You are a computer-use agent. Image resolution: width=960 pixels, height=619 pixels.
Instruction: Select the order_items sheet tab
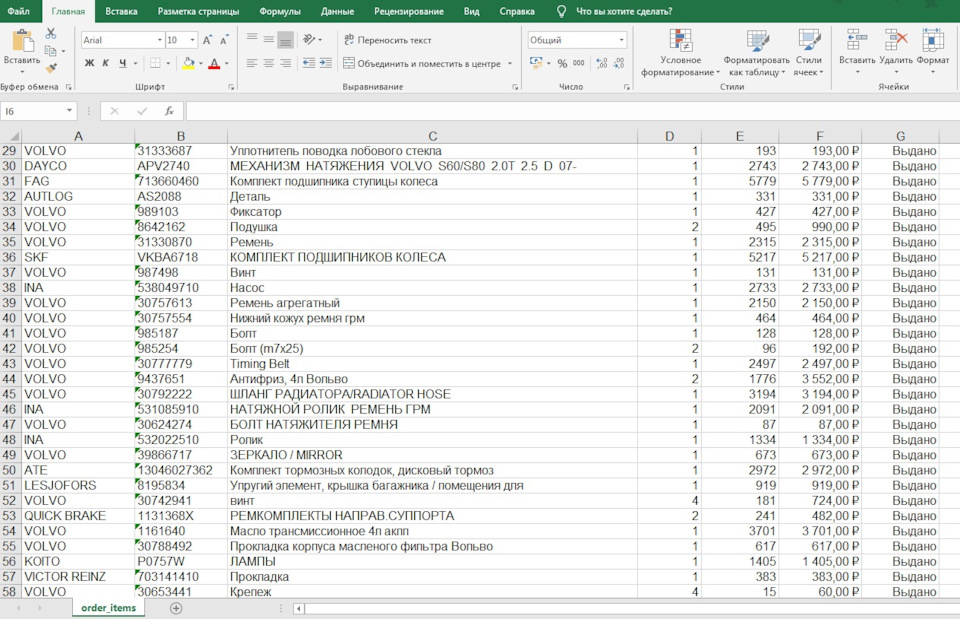[x=108, y=608]
